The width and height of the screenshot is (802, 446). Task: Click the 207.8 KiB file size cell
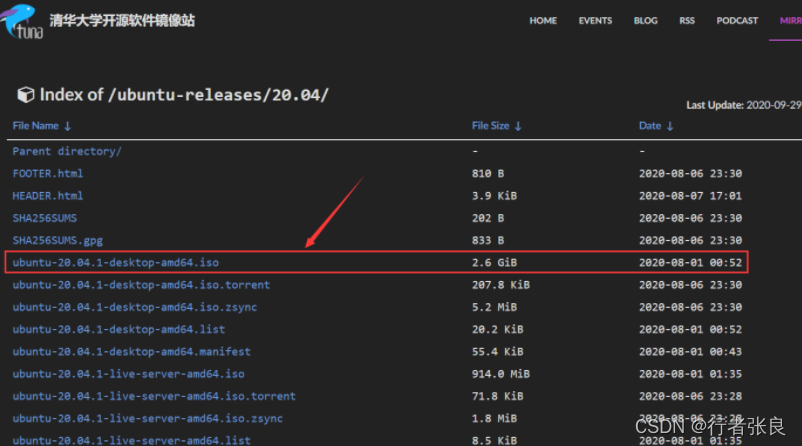click(501, 285)
